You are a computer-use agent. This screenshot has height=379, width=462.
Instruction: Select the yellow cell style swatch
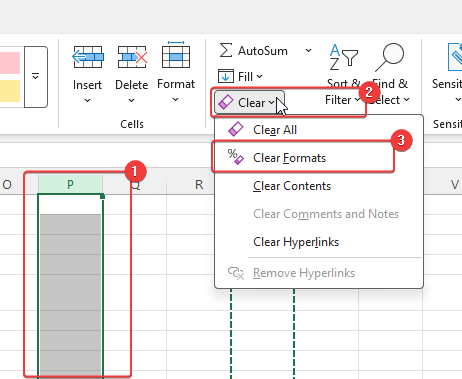(x=10, y=91)
